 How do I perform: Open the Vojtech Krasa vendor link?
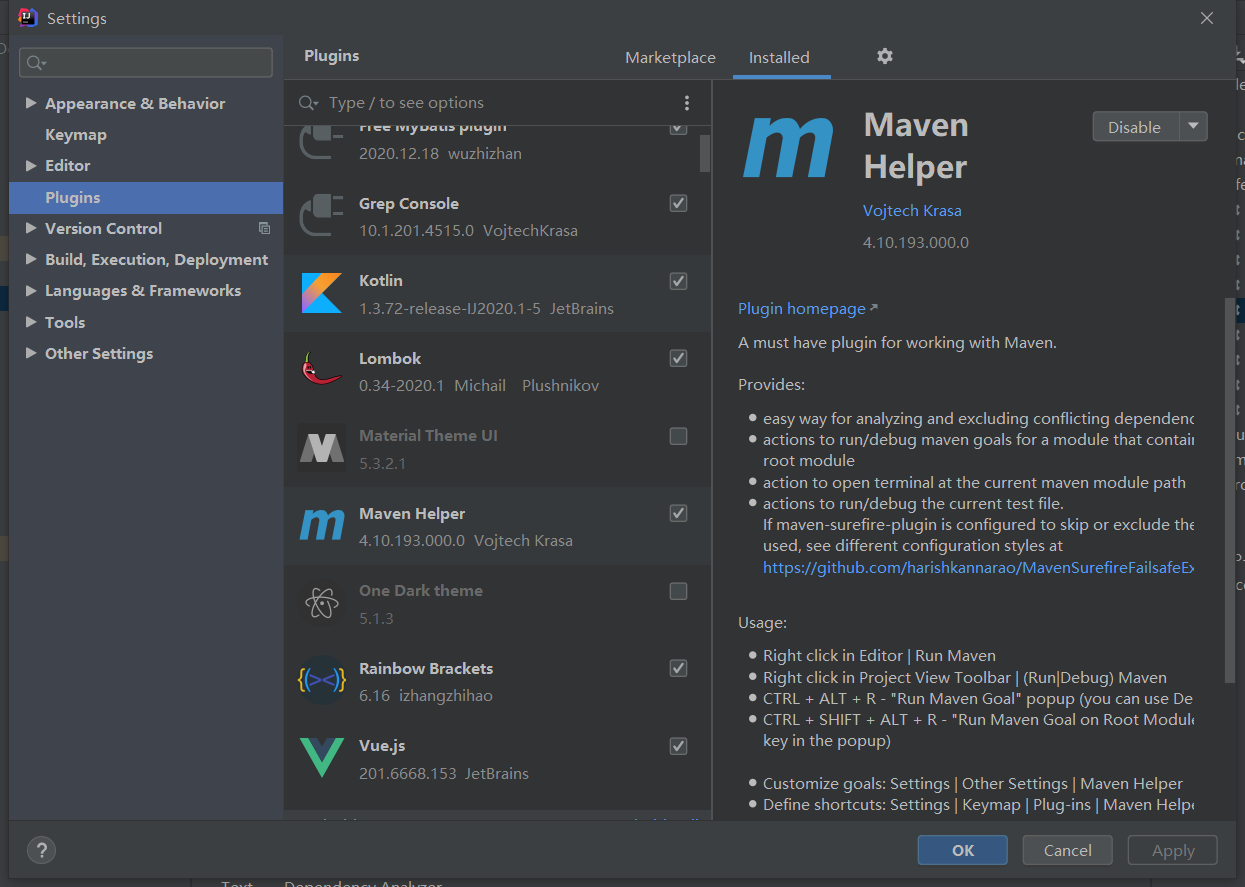coord(912,210)
